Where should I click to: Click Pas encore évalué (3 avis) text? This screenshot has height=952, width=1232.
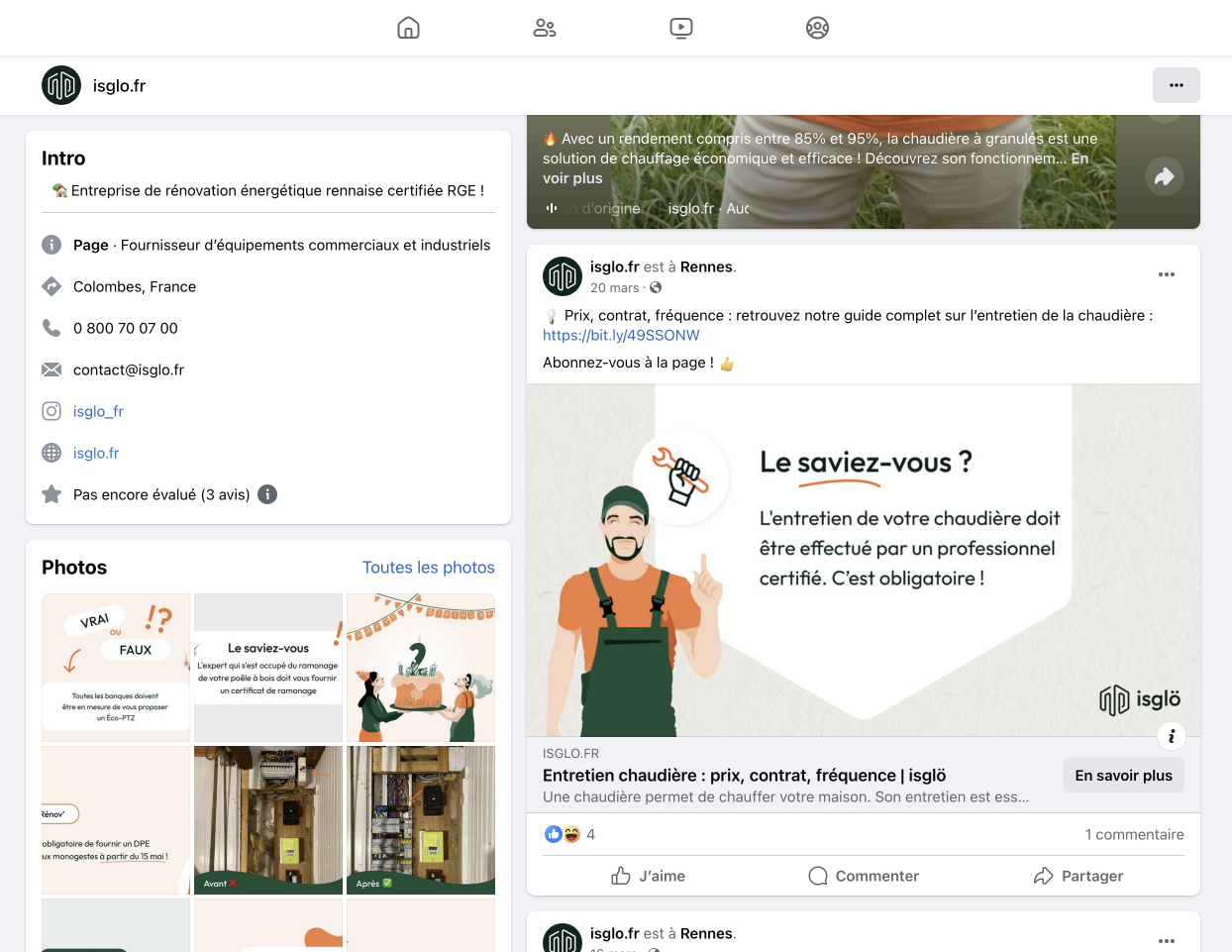coord(161,494)
